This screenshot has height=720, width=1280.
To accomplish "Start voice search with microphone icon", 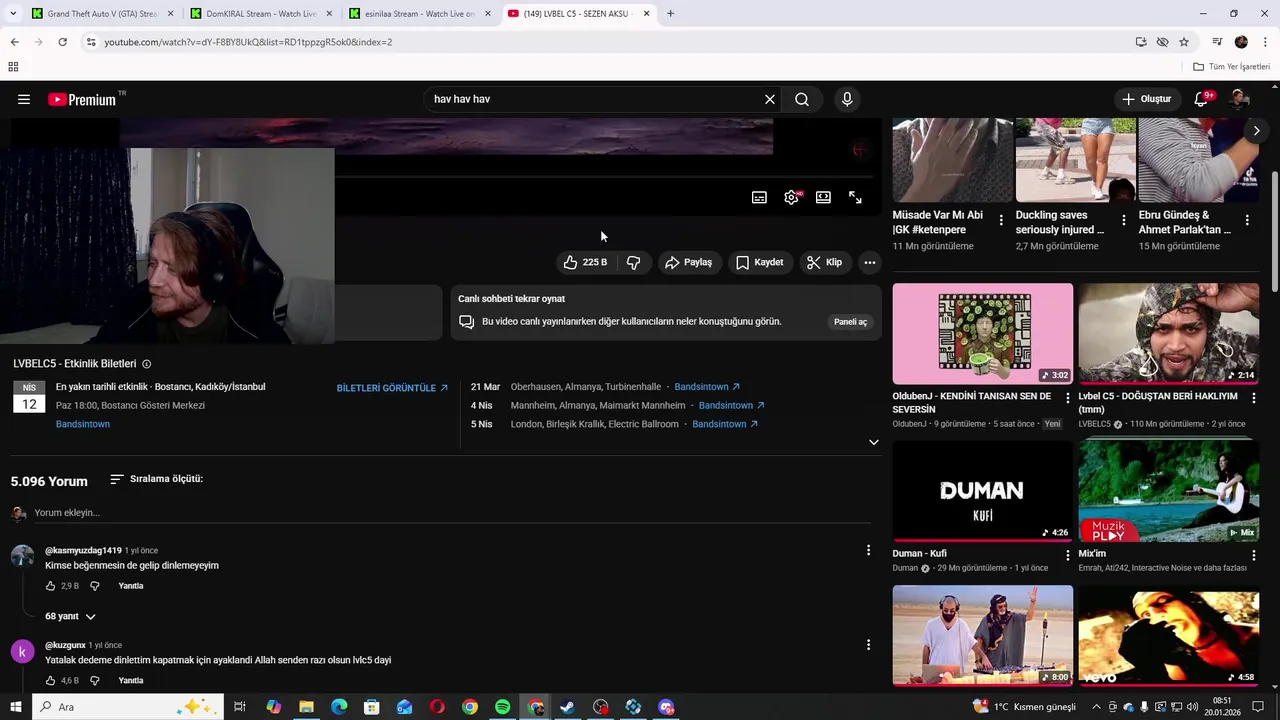I will click(x=847, y=99).
